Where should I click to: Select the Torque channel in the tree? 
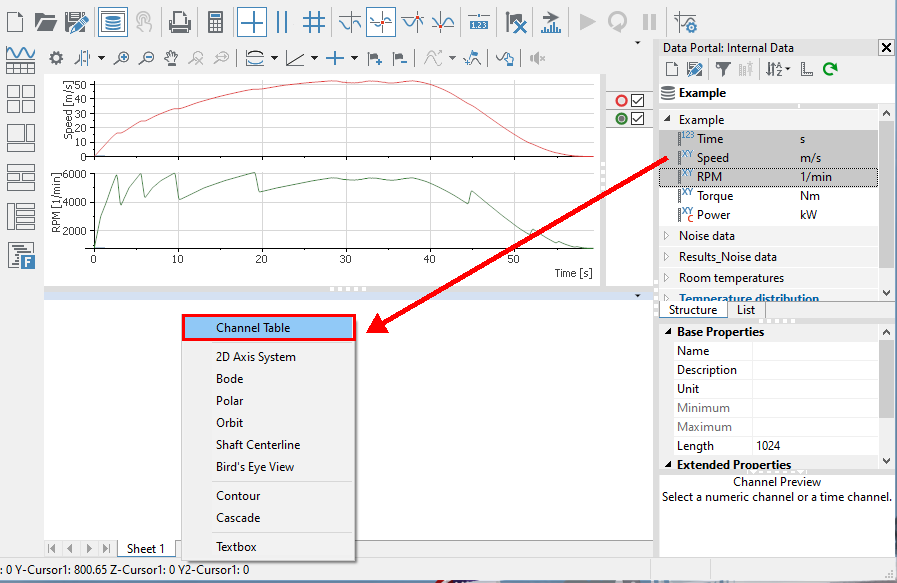pos(714,196)
